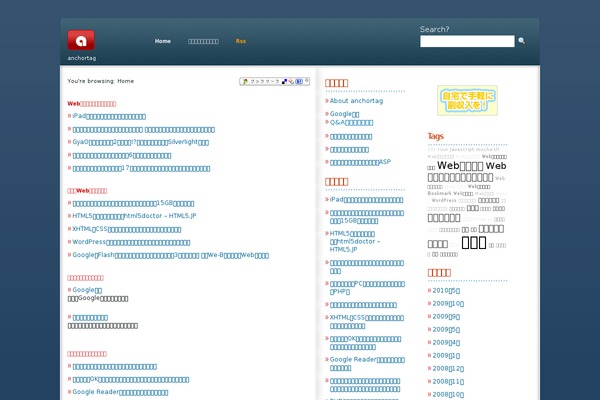
Task: Open the Rss navigation item
Action: 241,41
